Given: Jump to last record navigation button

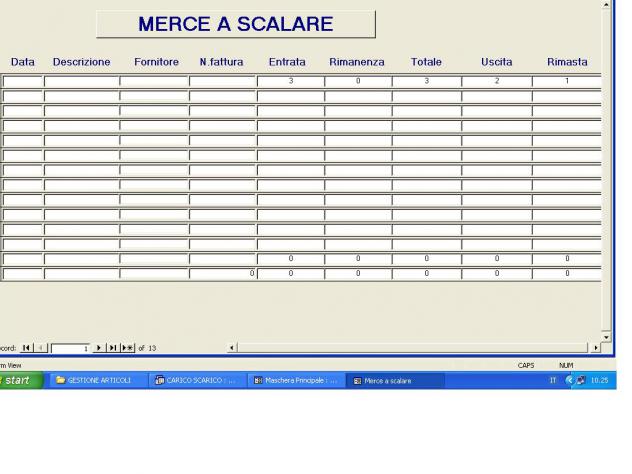Looking at the screenshot, I should pyautogui.click(x=113, y=347).
